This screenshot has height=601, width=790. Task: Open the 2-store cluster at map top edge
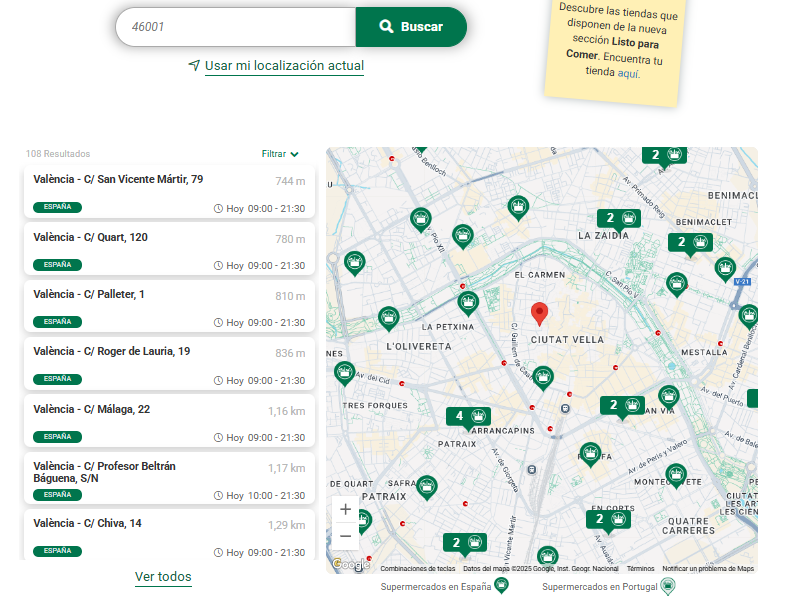click(x=665, y=155)
